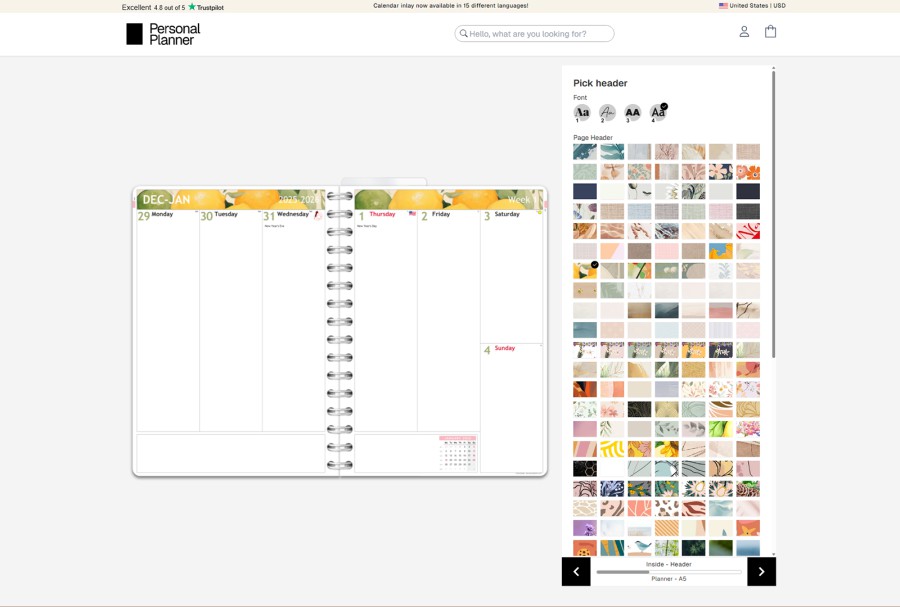Click the Inside - Header progress bar

(x=668, y=572)
